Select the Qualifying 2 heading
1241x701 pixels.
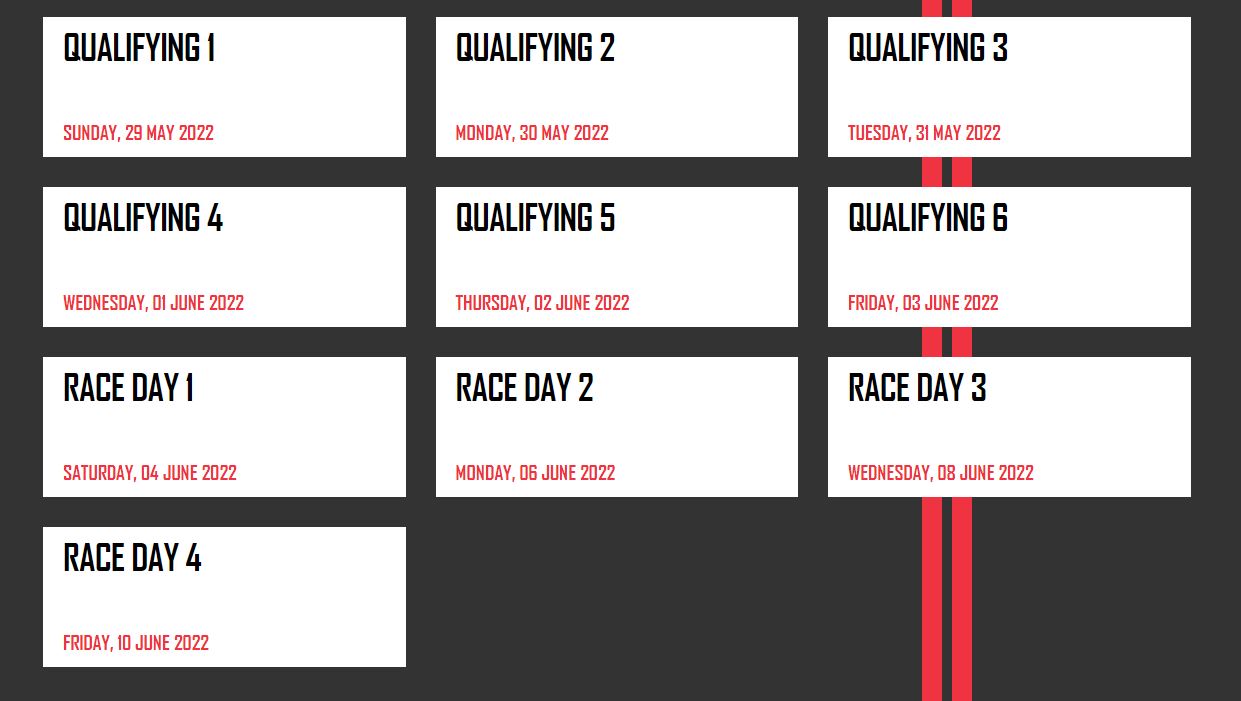535,48
